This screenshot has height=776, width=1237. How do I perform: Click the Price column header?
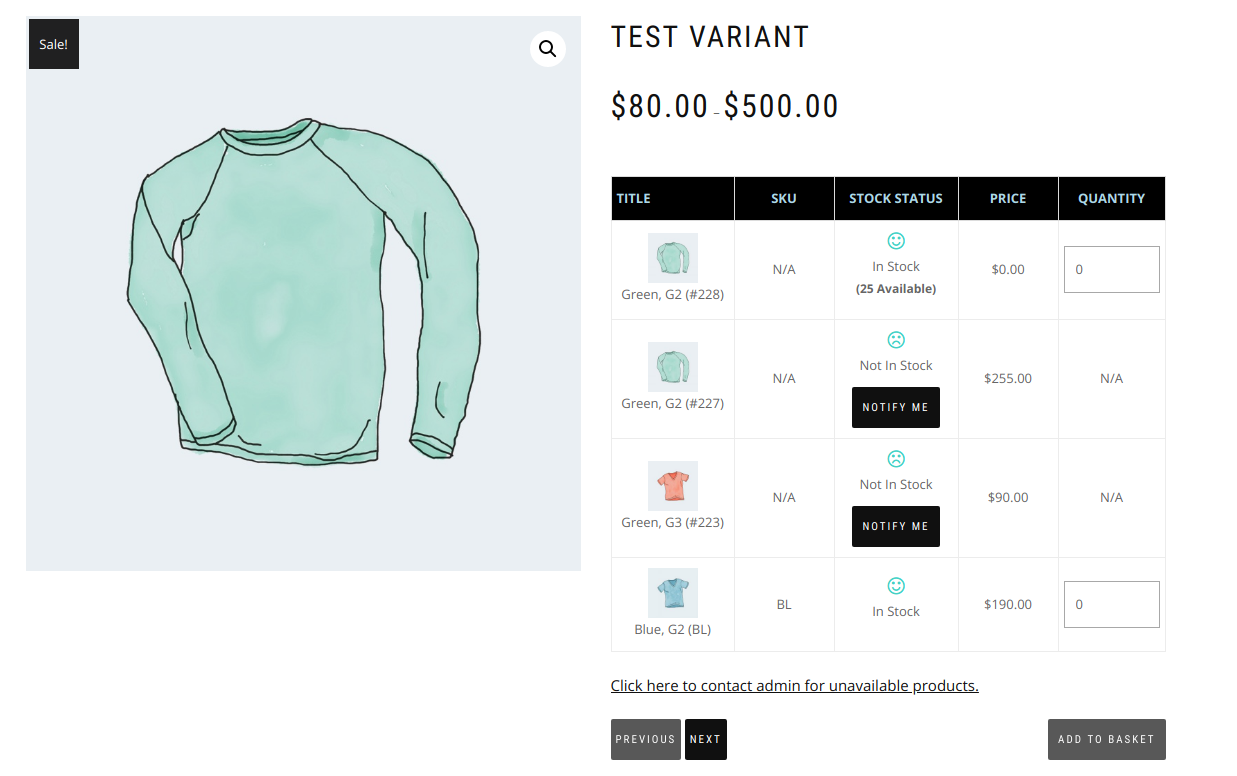(x=1008, y=198)
